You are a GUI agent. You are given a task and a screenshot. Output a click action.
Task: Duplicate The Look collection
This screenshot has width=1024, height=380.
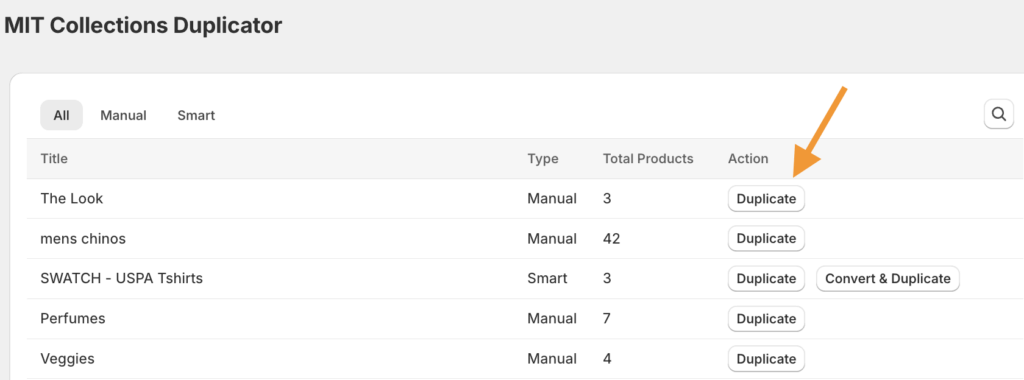766,199
